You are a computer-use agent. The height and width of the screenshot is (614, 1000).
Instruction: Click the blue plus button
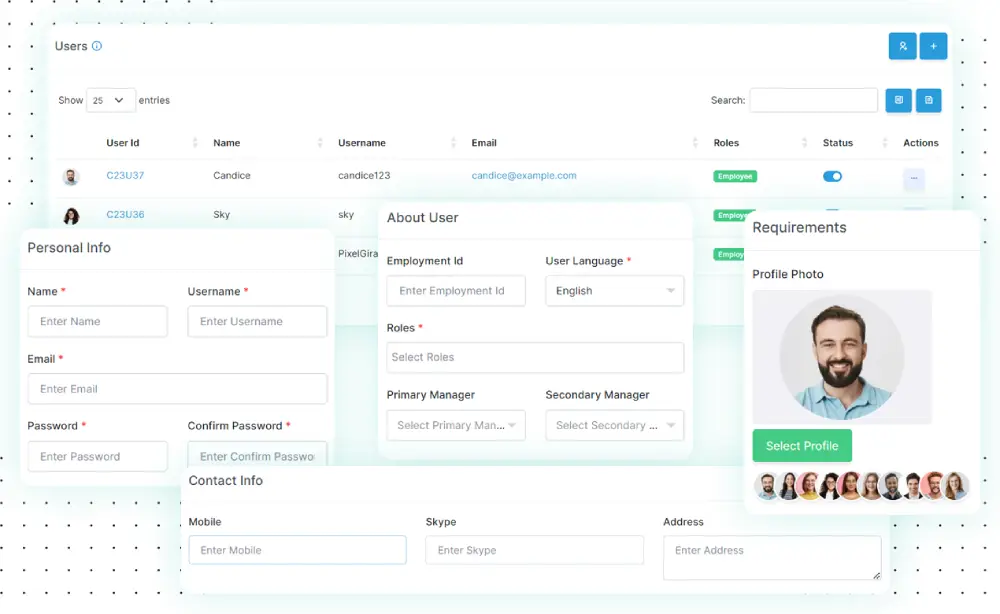(933, 46)
